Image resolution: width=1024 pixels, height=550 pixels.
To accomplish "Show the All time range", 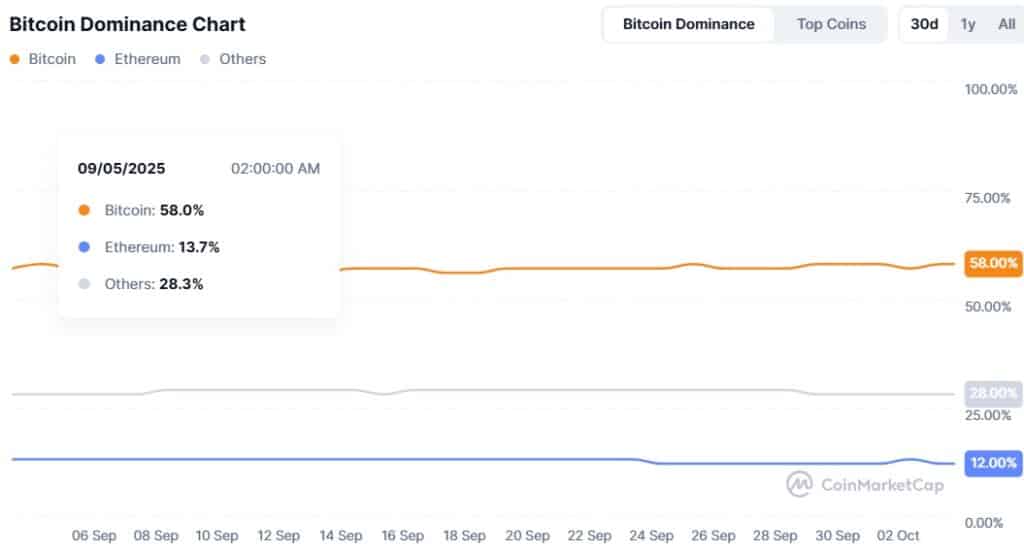I will pos(1006,24).
